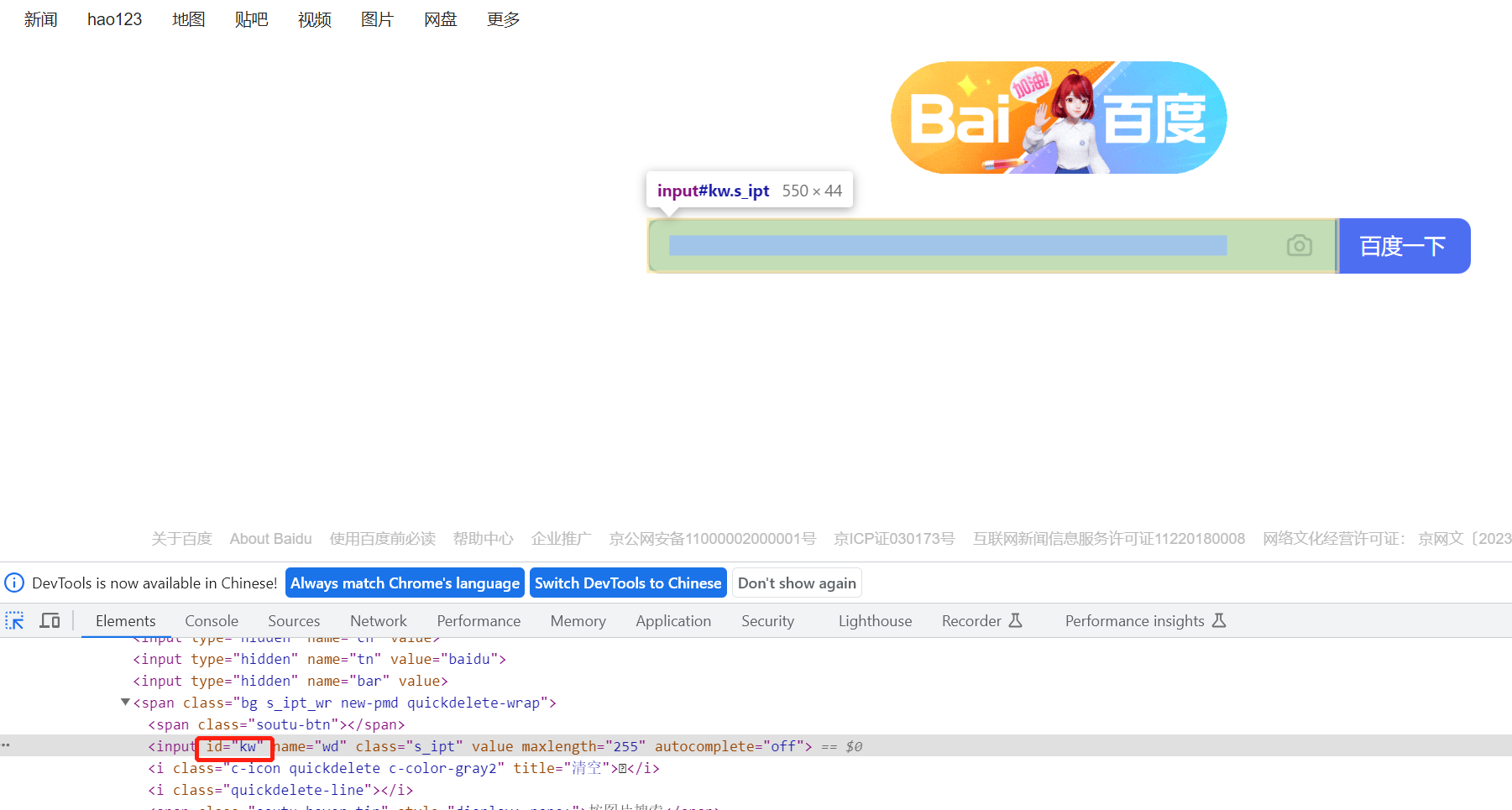Click the 关于百度 footer link
1512x810 pixels.
181,539
